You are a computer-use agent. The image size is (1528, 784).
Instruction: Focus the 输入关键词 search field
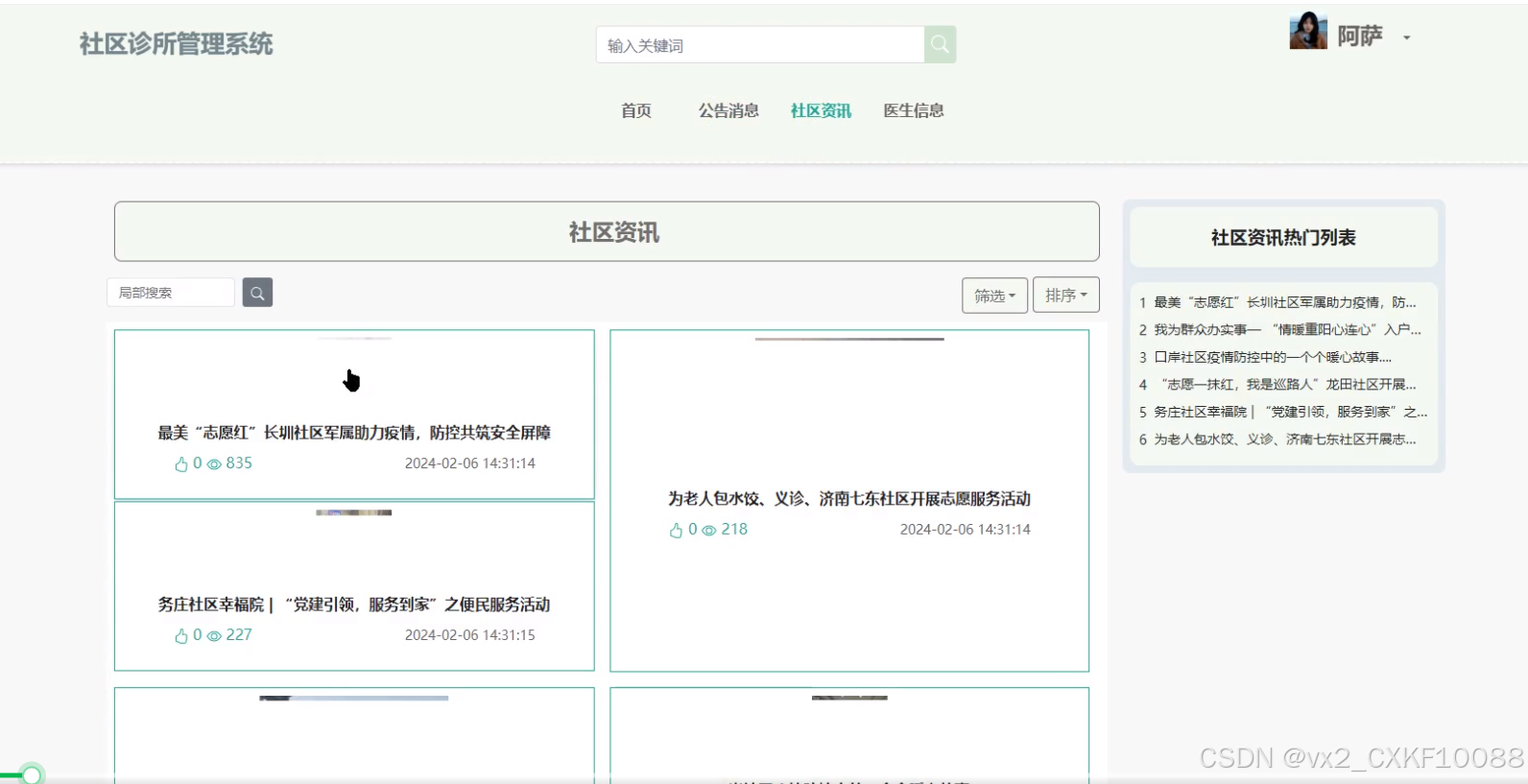(x=760, y=45)
